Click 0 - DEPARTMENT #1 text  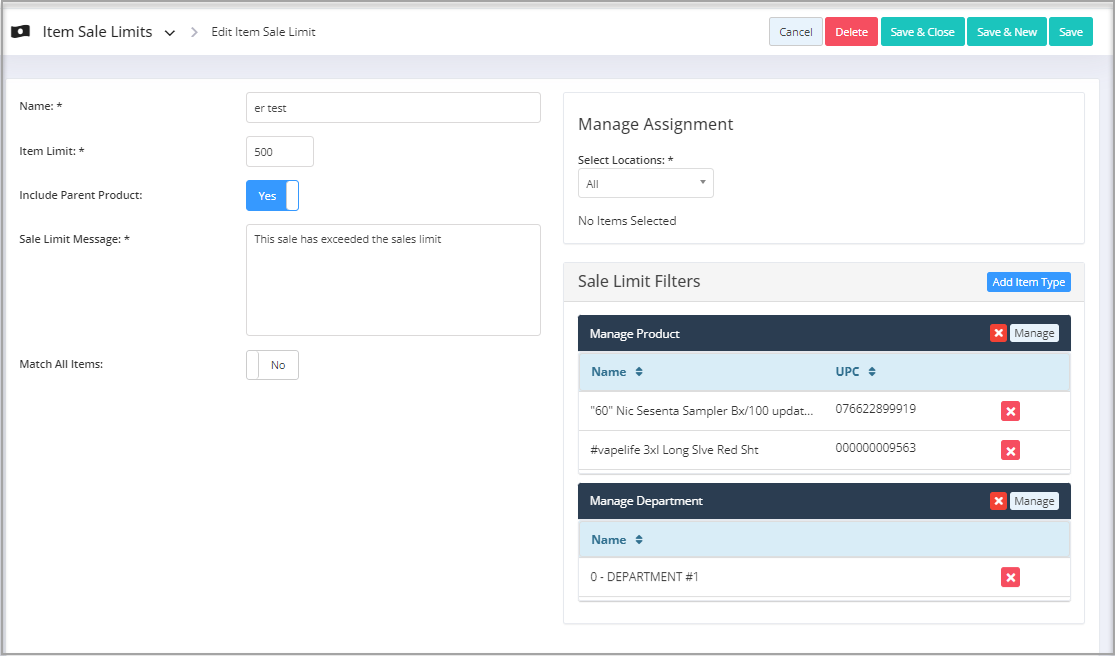tap(644, 576)
